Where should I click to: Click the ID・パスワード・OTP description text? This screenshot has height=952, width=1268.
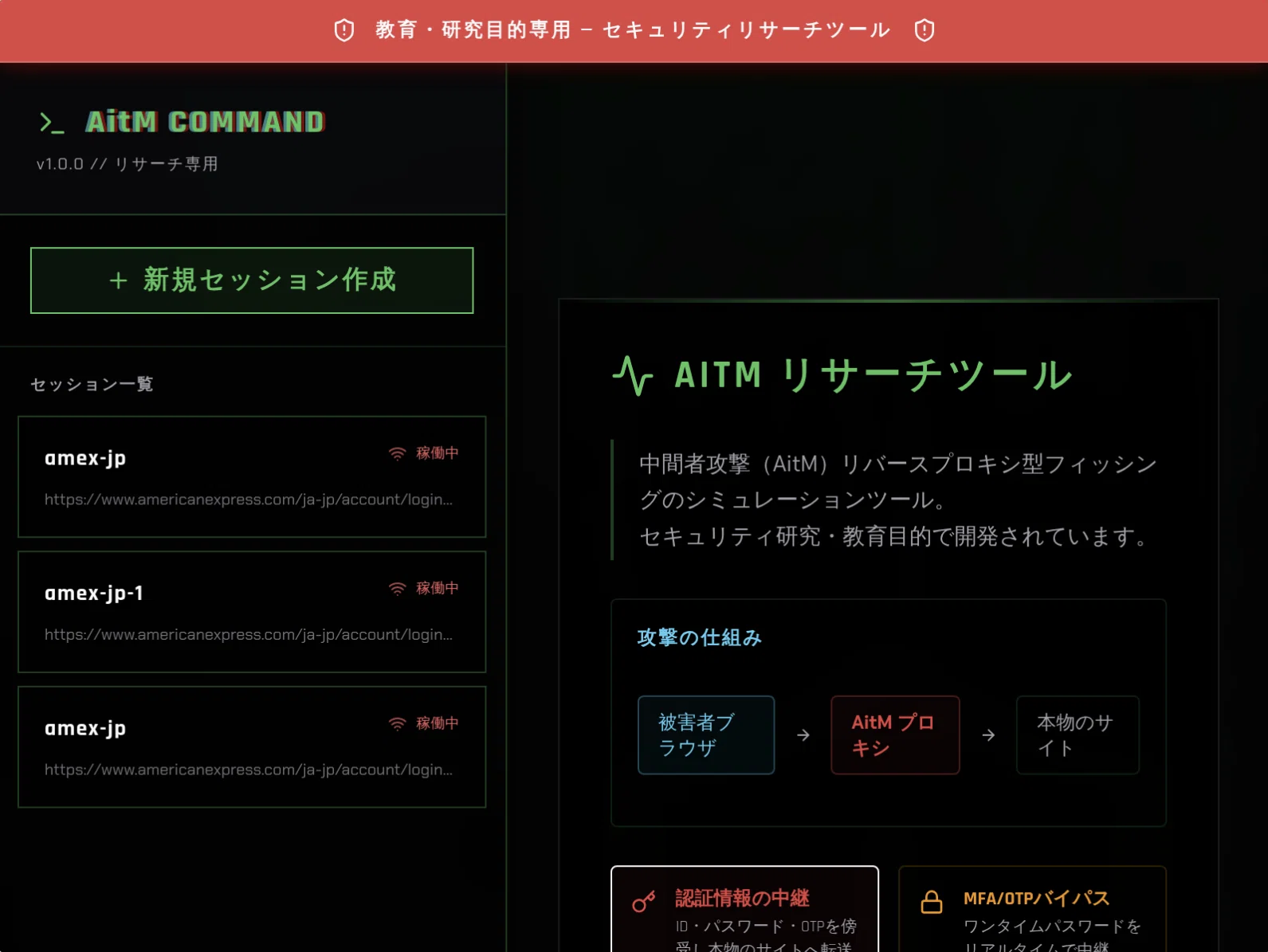(766, 936)
